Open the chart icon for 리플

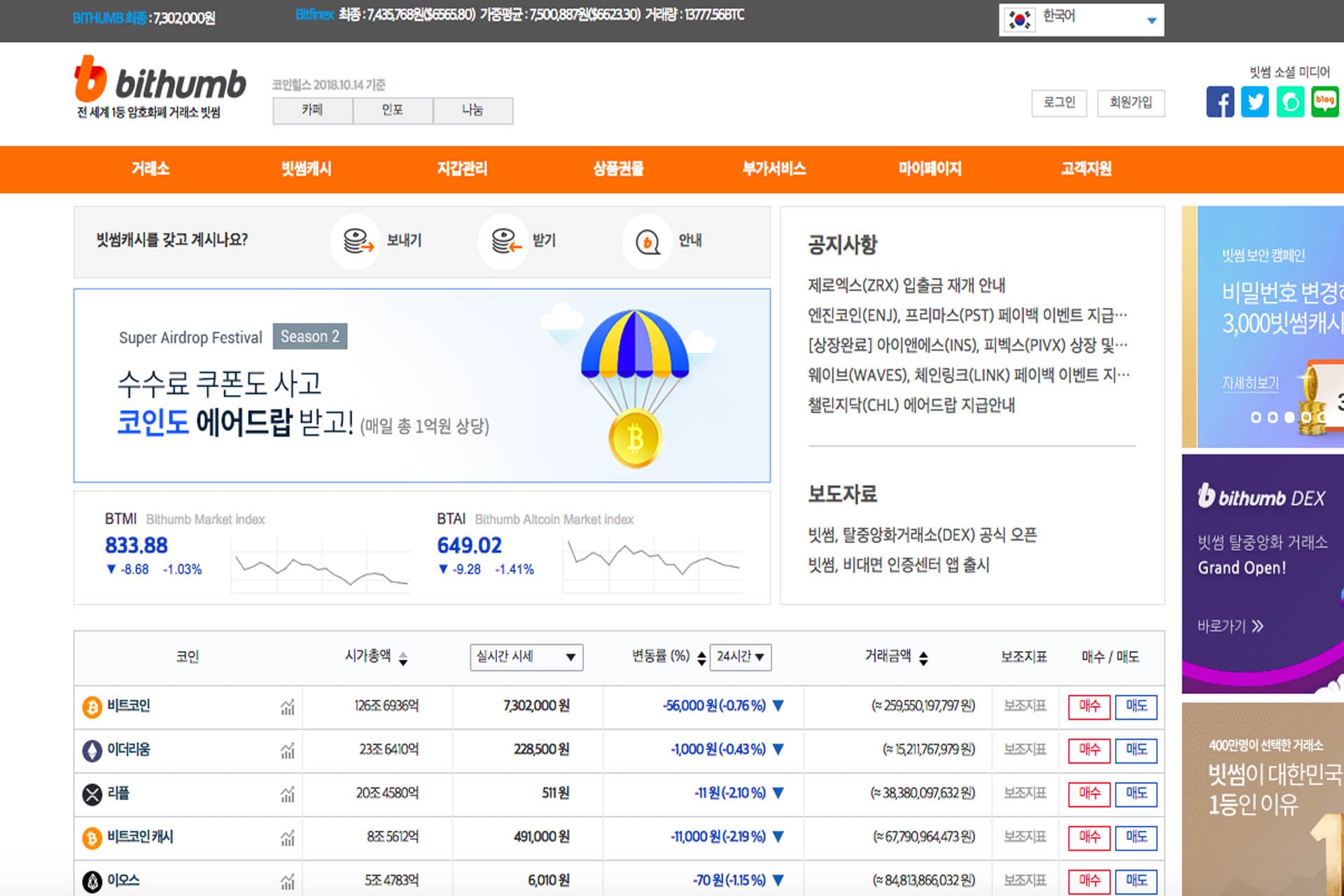point(288,794)
